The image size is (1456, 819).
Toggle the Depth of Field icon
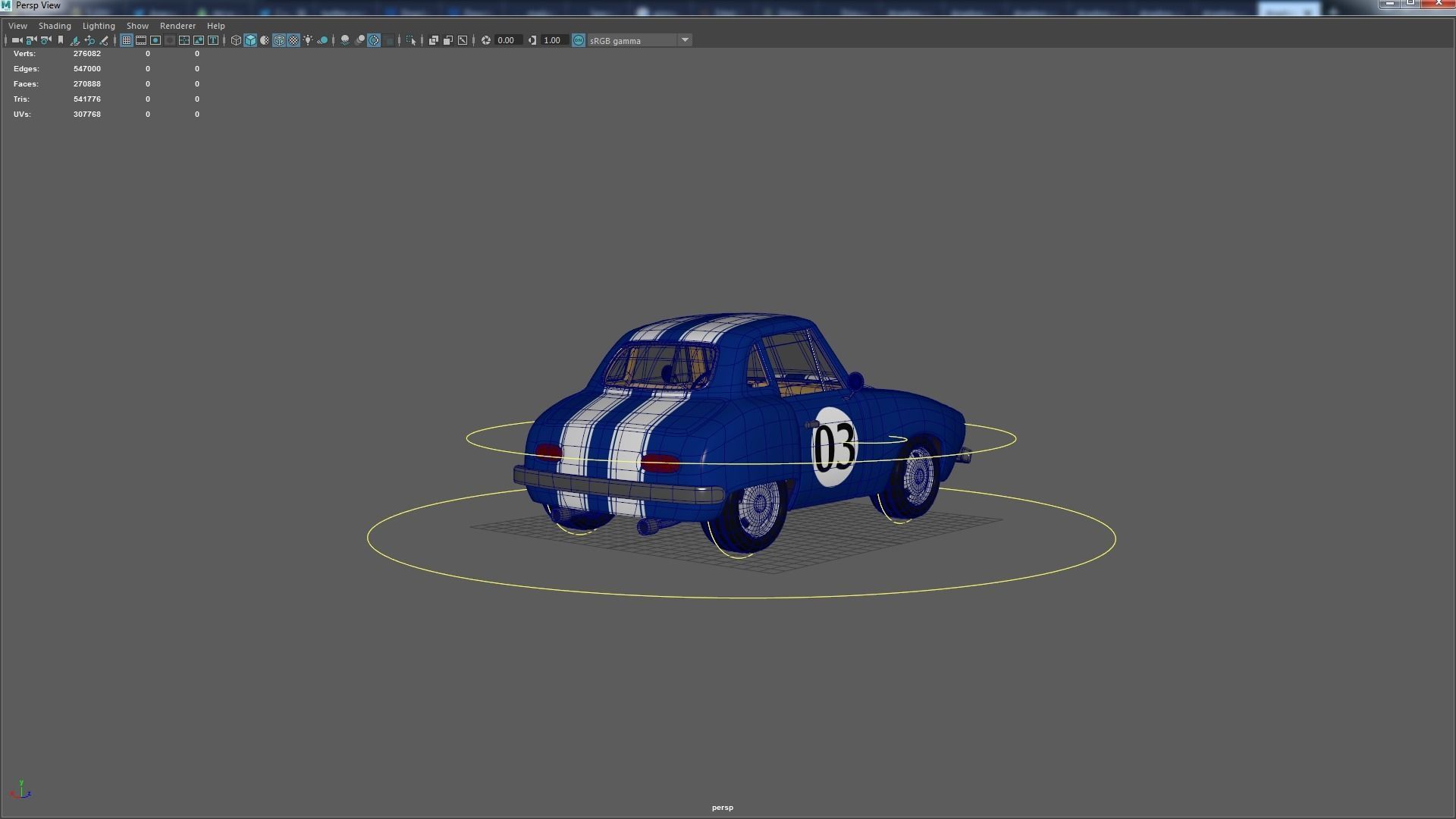pyautogui.click(x=389, y=40)
